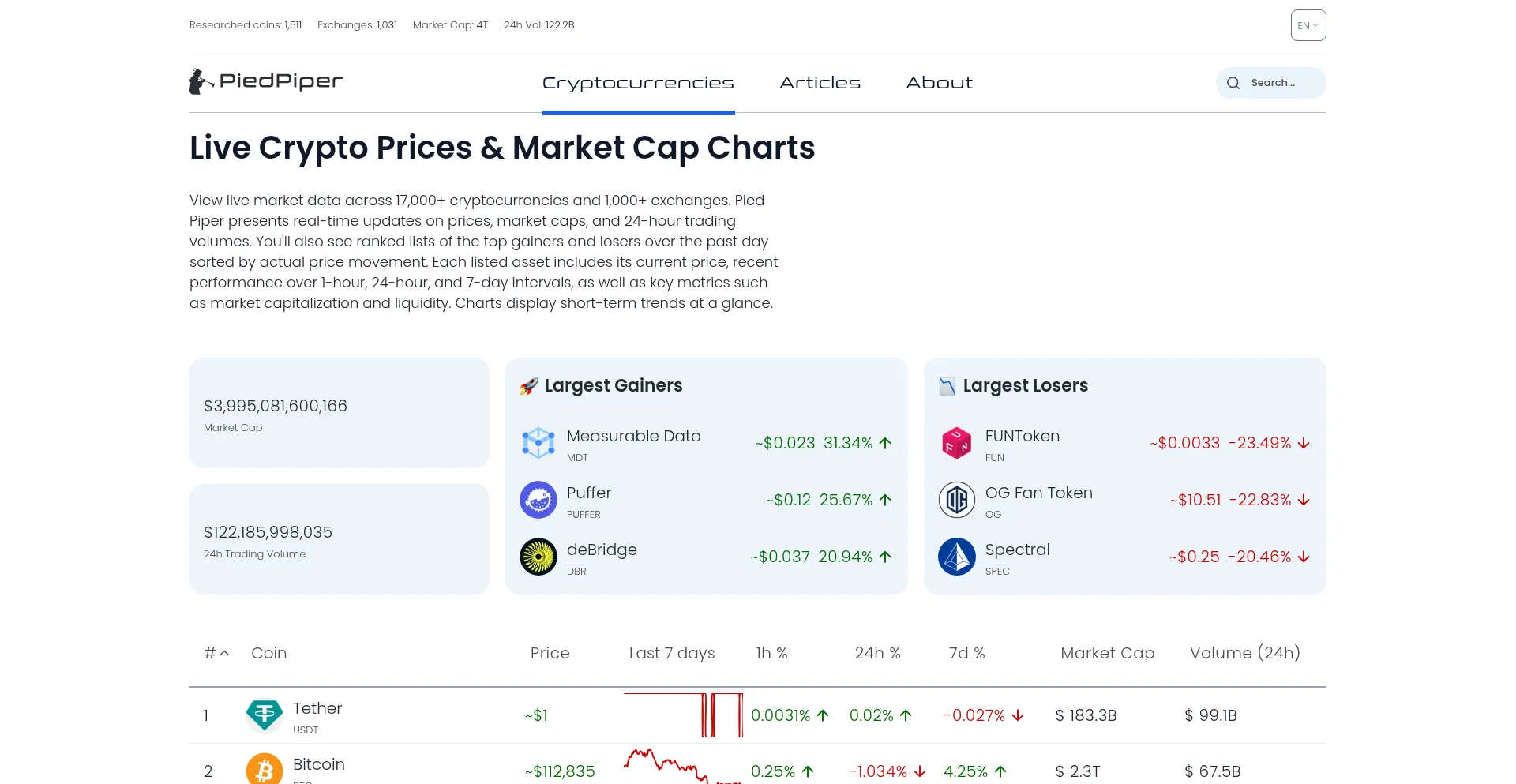The image size is (1516, 784).
Task: Toggle sort by rank # column
Action: (x=216, y=653)
